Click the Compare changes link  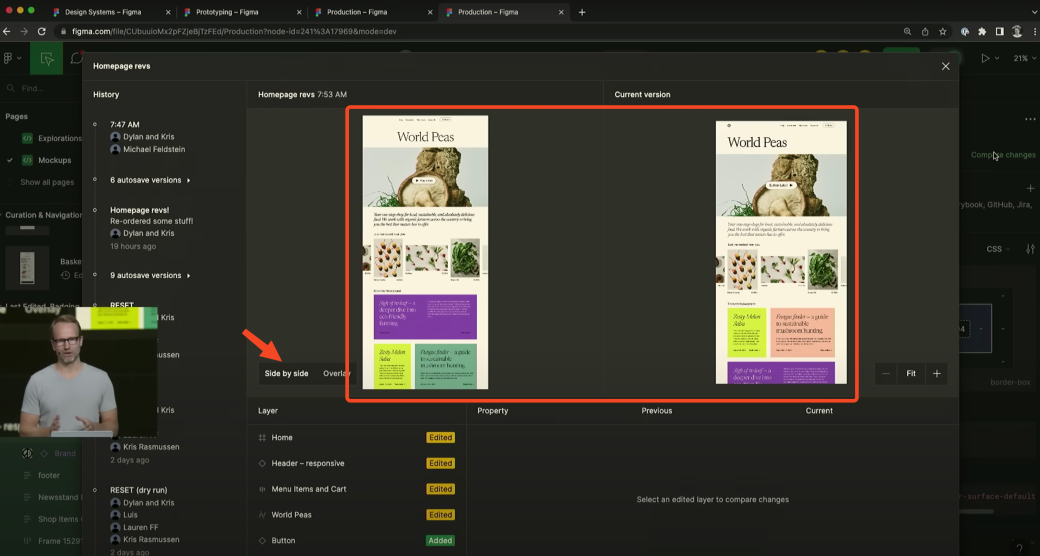coord(1003,155)
